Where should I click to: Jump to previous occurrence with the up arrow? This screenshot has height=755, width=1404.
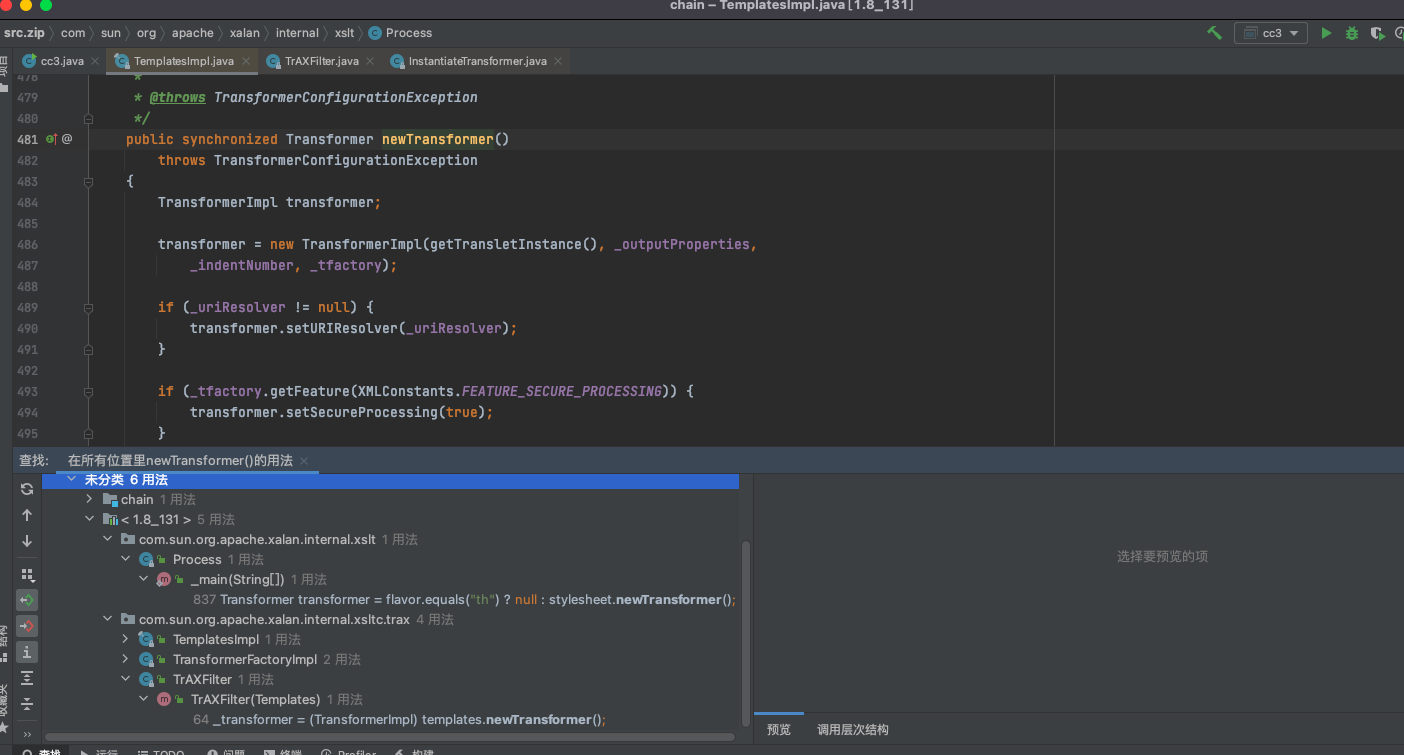[x=27, y=515]
